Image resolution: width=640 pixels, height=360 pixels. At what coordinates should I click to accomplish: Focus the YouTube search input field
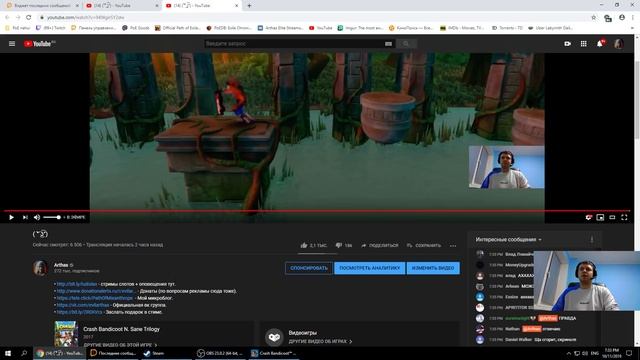pyautogui.click(x=294, y=44)
